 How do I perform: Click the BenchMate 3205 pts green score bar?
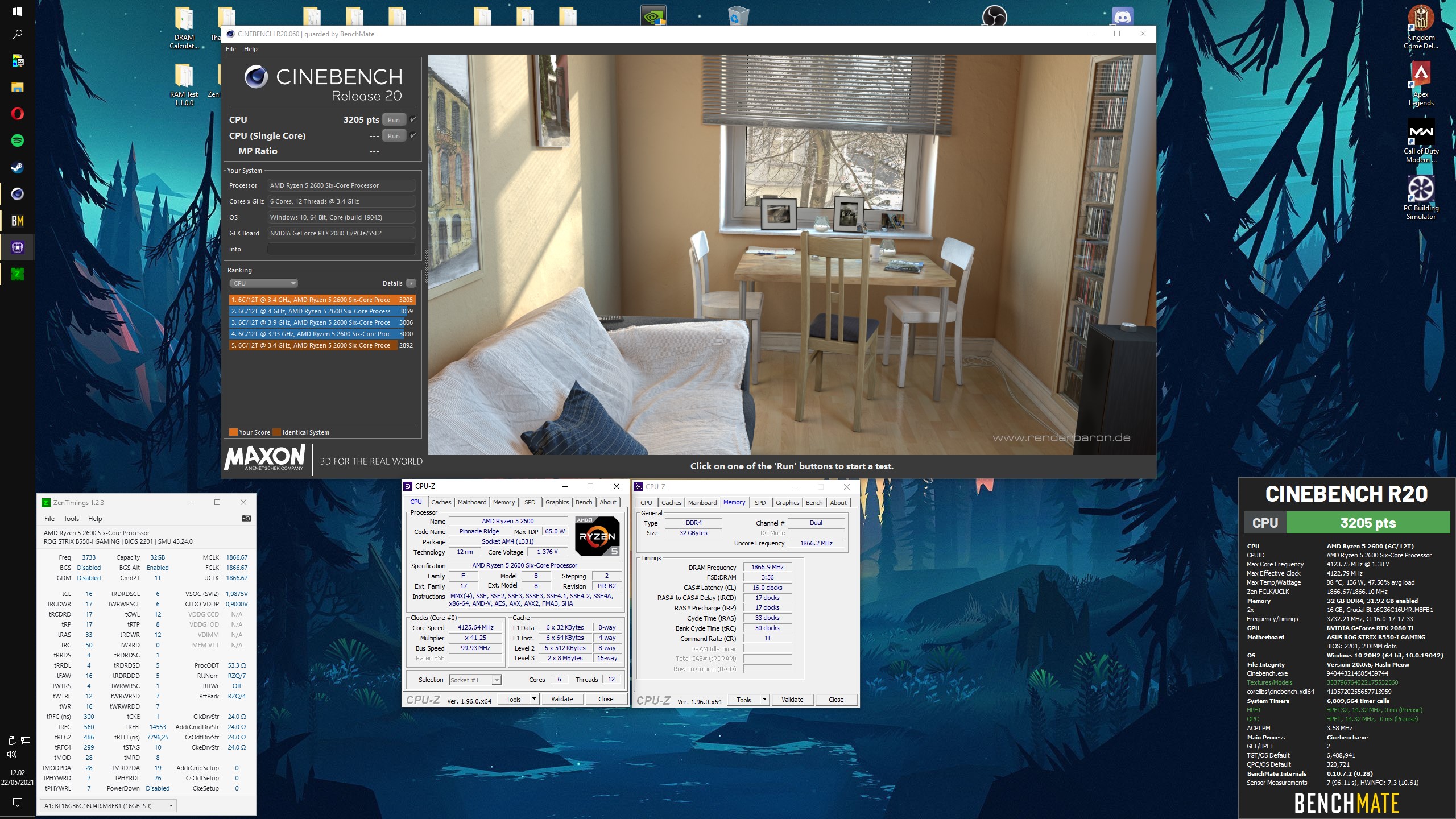tap(1368, 523)
